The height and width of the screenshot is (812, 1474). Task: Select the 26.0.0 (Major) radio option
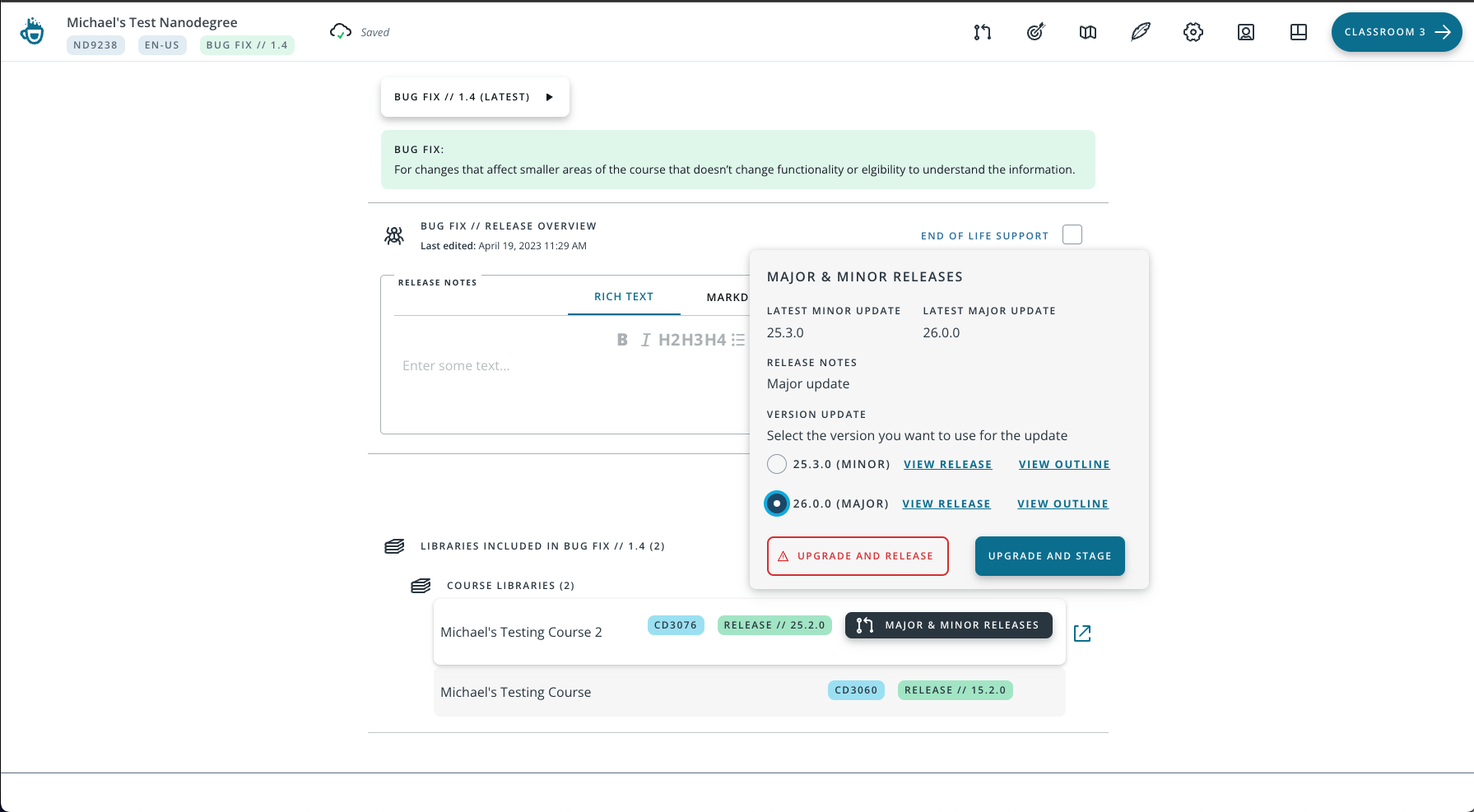[x=777, y=503]
